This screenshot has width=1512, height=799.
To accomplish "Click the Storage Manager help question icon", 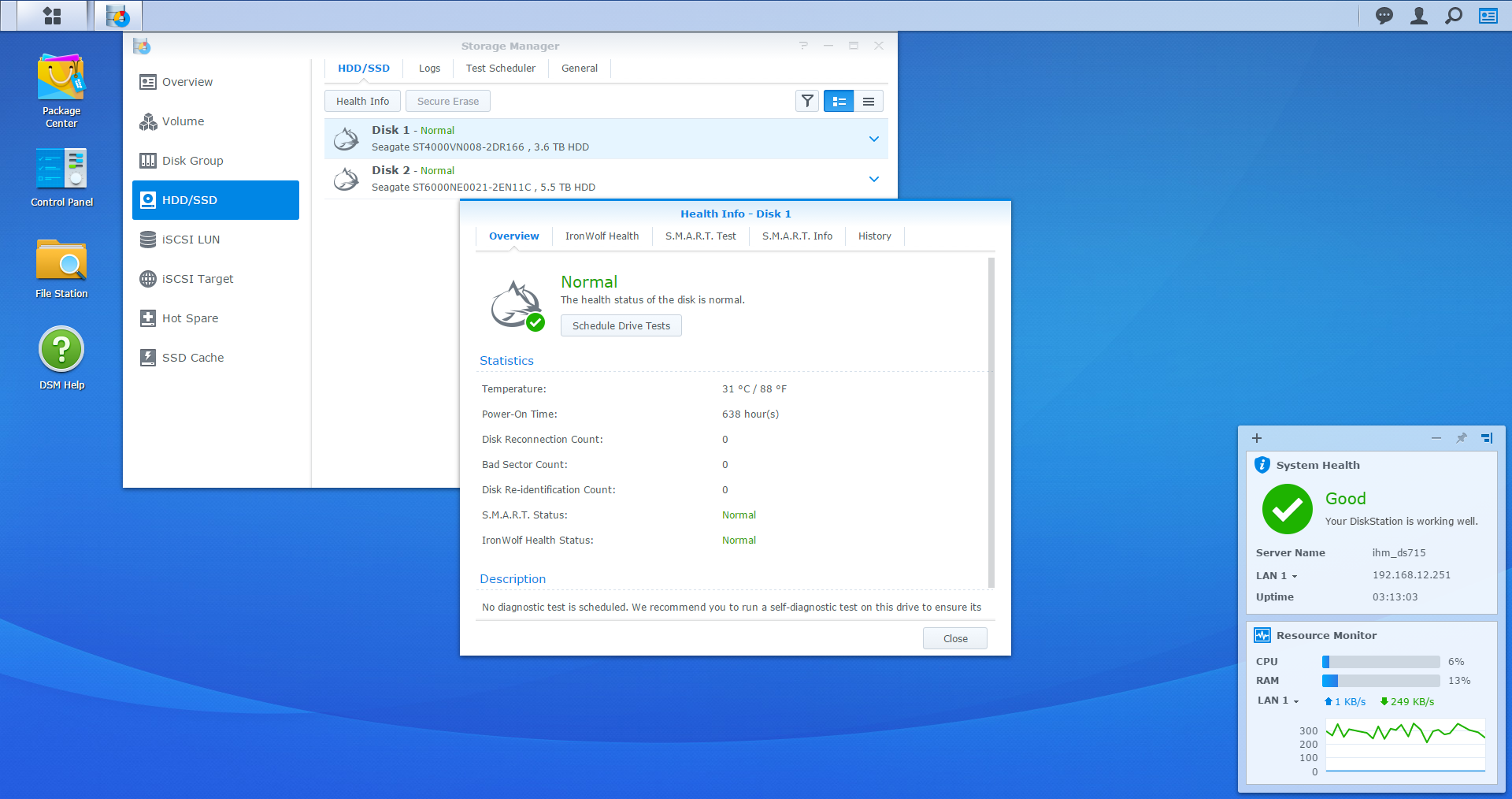I will (803, 46).
